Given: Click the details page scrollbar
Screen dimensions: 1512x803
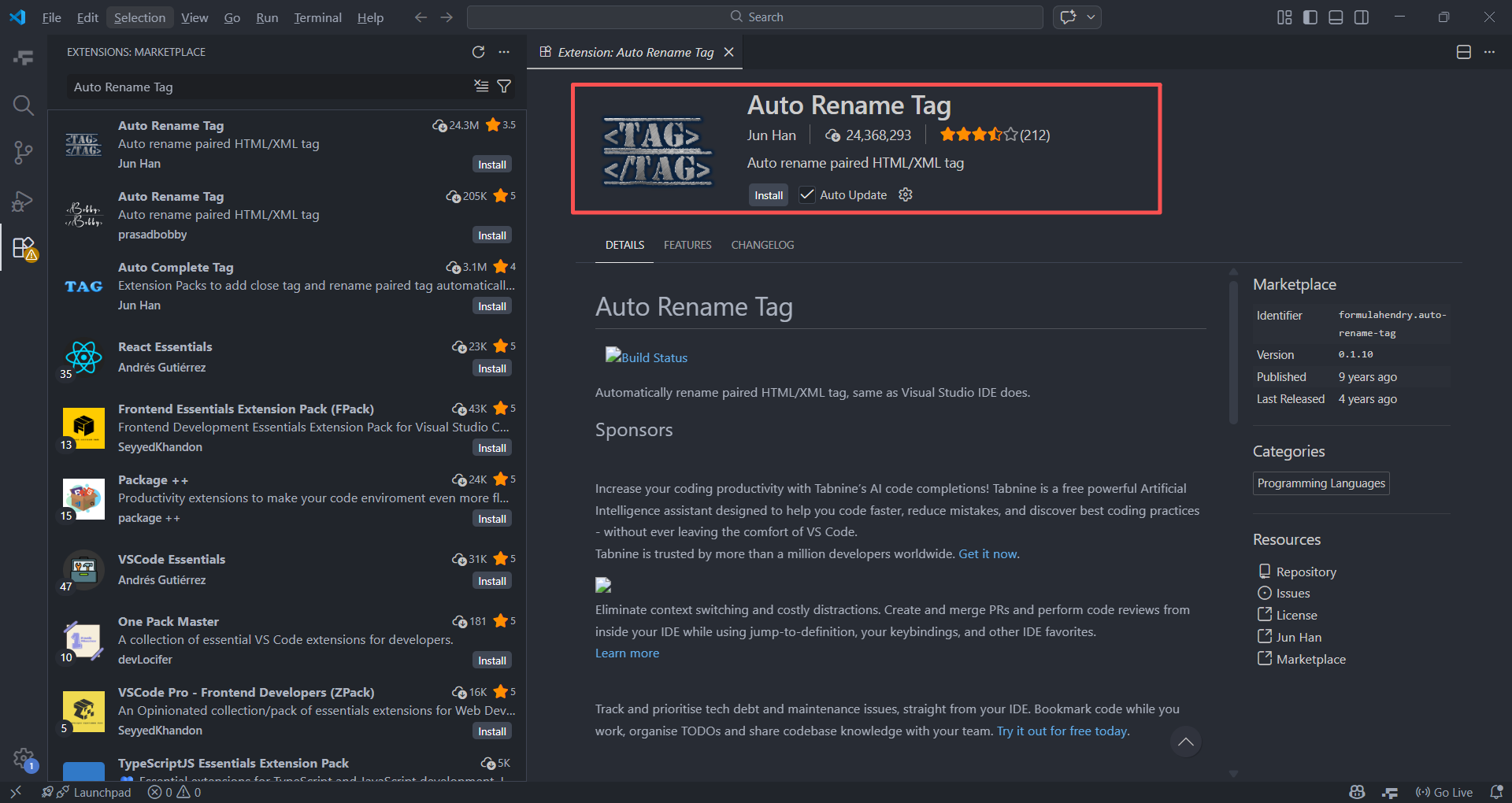Looking at the screenshot, I should (x=1233, y=353).
